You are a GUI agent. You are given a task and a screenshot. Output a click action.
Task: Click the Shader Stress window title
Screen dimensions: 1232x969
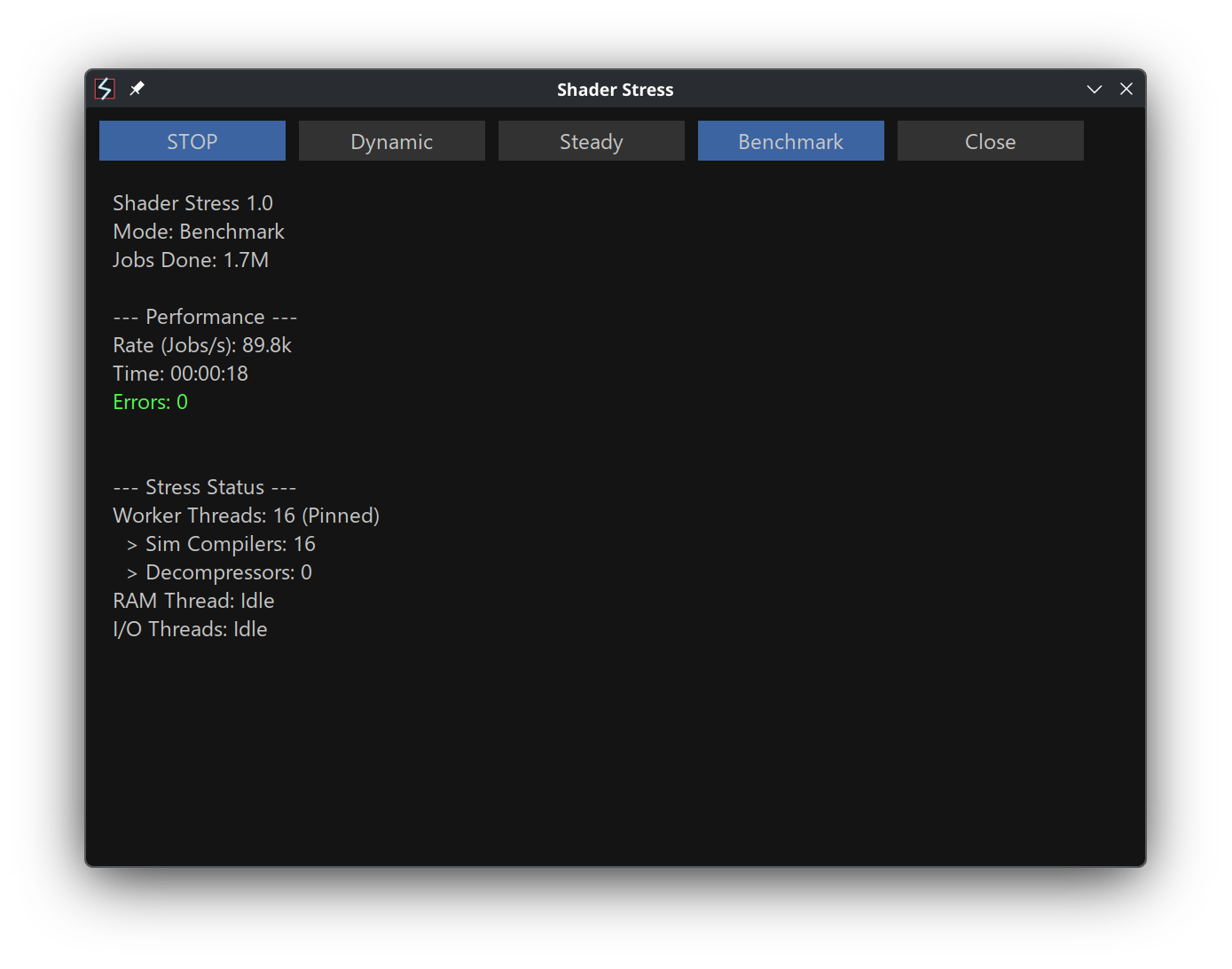pos(615,90)
